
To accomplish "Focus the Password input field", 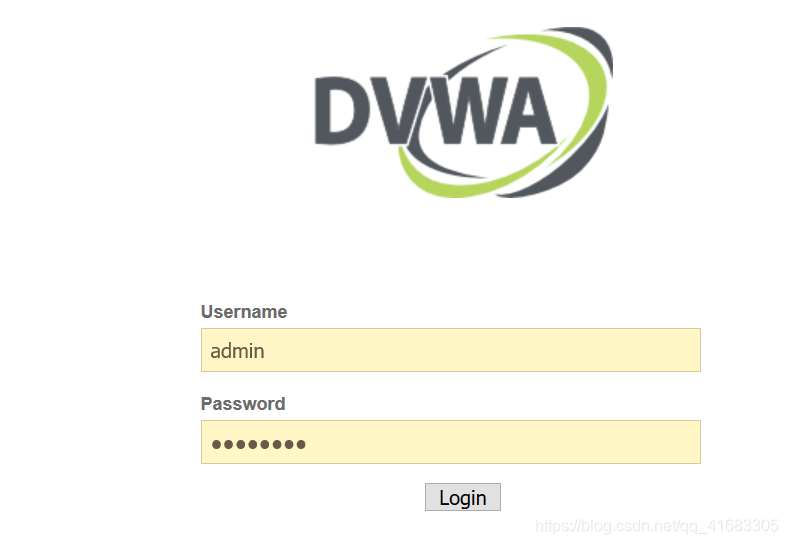I will [x=451, y=442].
